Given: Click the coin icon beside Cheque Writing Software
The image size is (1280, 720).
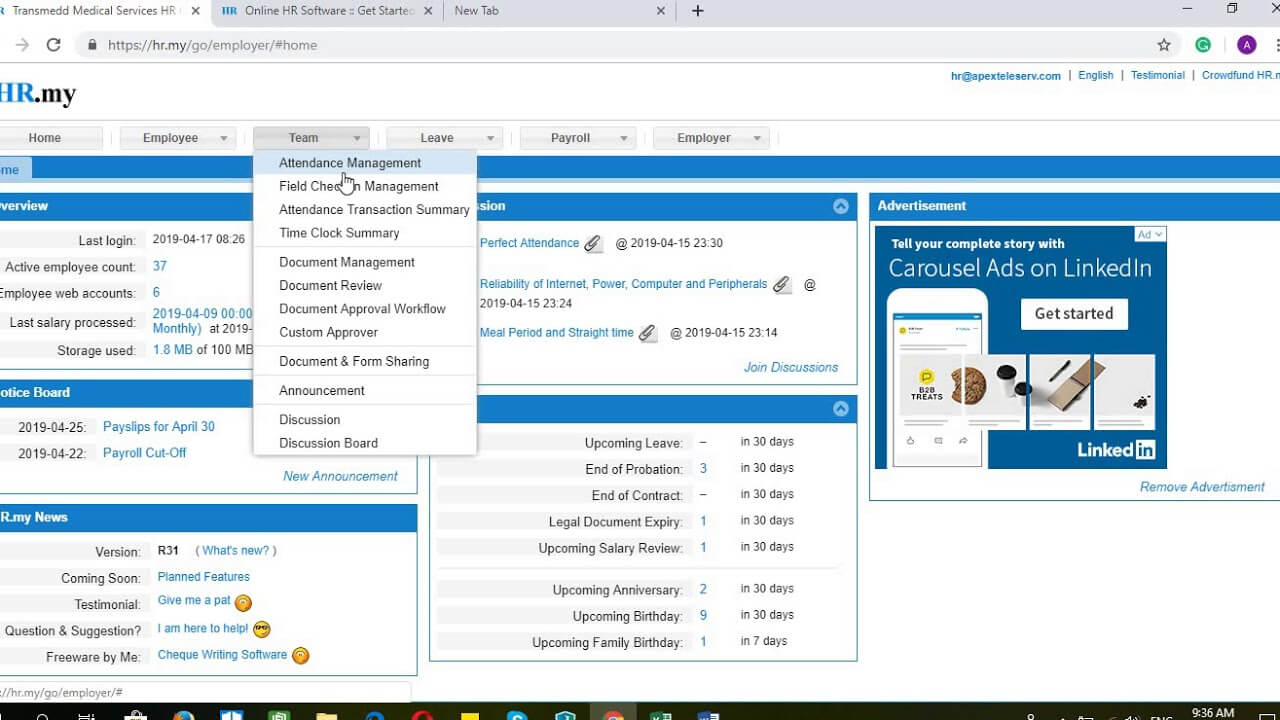Looking at the screenshot, I should click(300, 655).
